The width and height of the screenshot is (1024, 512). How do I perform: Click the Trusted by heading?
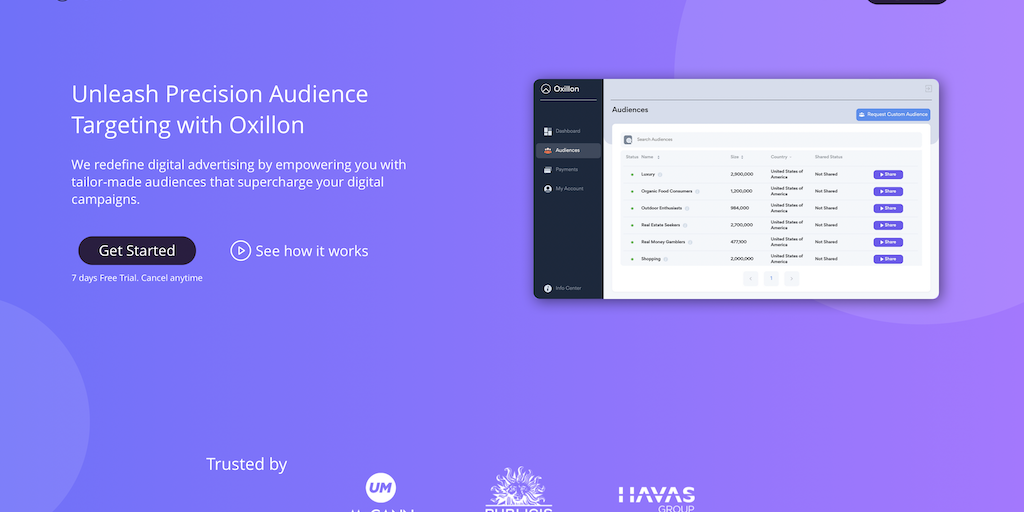[247, 464]
